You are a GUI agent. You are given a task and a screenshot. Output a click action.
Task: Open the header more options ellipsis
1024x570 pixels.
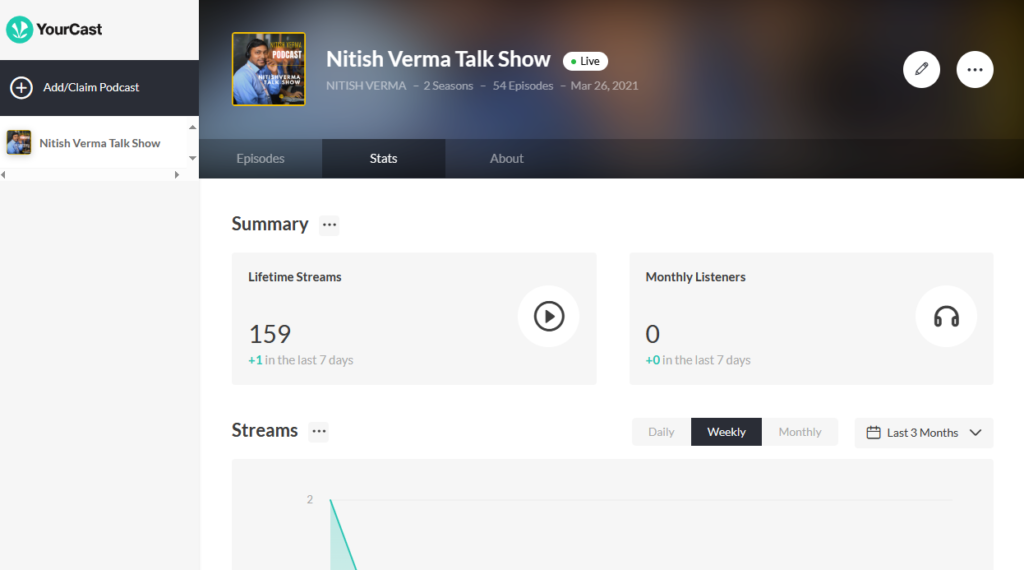pyautogui.click(x=975, y=69)
